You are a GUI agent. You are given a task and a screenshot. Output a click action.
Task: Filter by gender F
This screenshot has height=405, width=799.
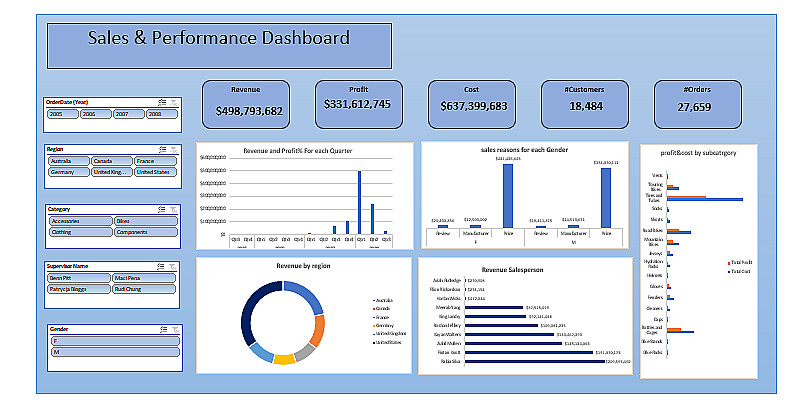(115, 341)
